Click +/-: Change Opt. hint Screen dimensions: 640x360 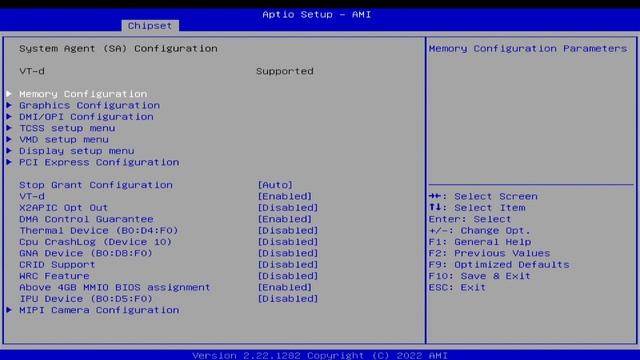tap(480, 231)
